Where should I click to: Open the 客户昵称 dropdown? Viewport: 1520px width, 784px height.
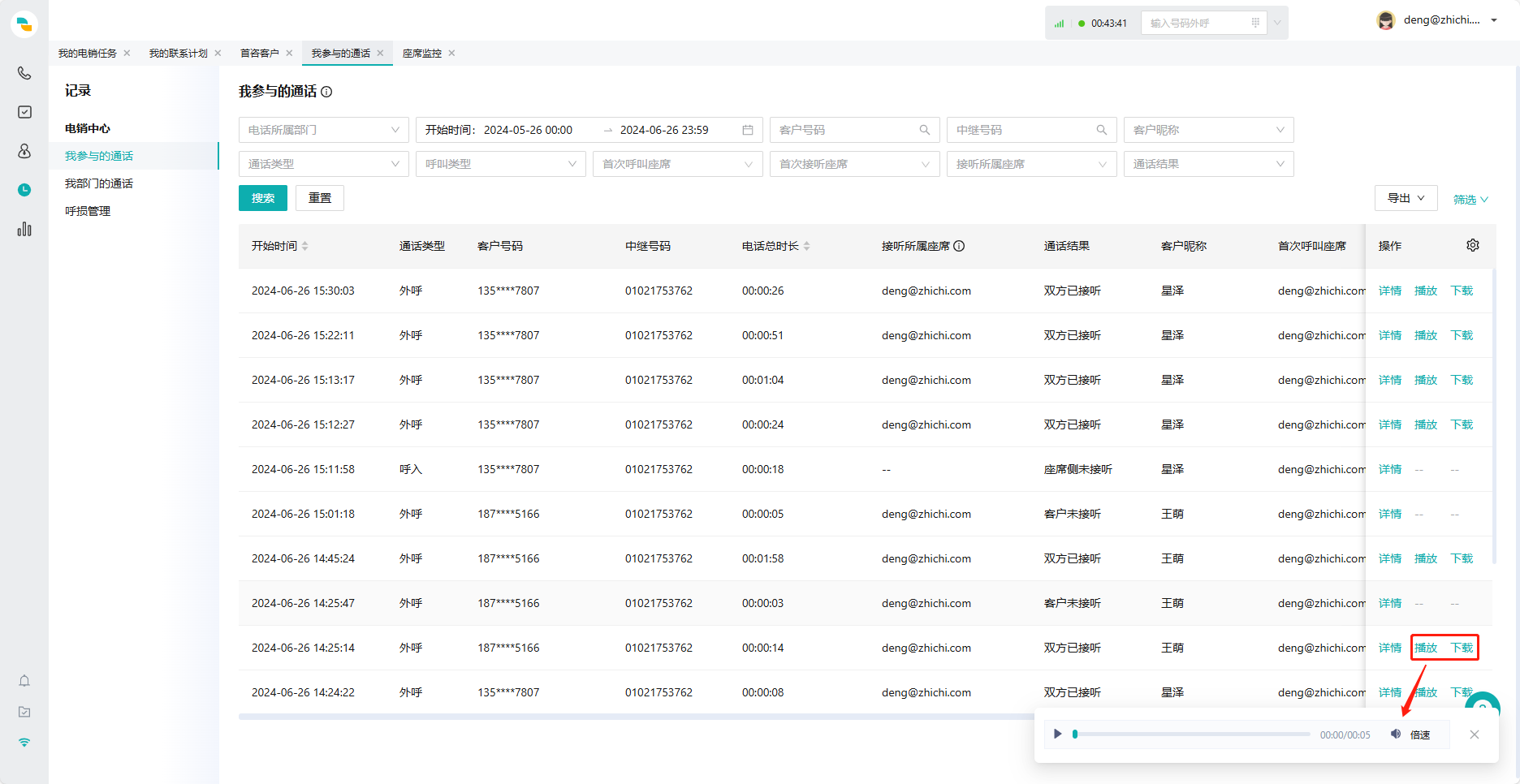coord(1208,130)
